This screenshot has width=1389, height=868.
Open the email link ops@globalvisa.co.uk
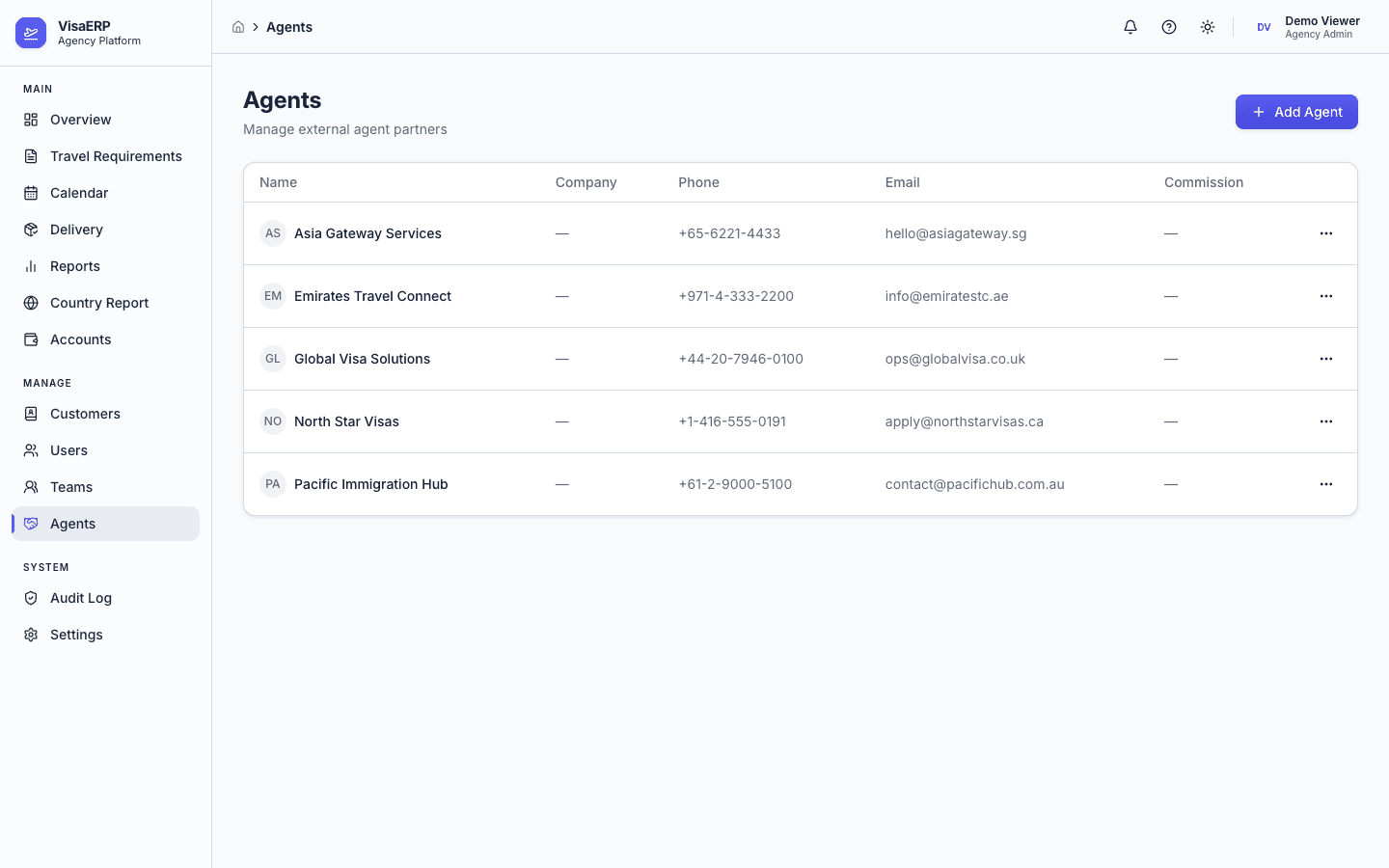(x=955, y=358)
